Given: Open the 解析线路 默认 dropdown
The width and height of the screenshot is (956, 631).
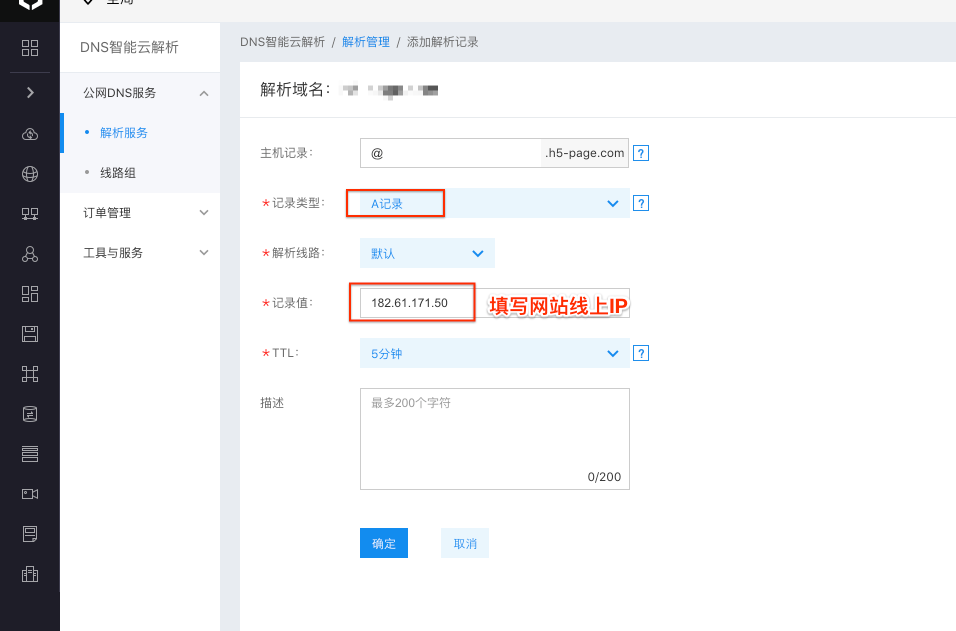Looking at the screenshot, I should tap(427, 253).
